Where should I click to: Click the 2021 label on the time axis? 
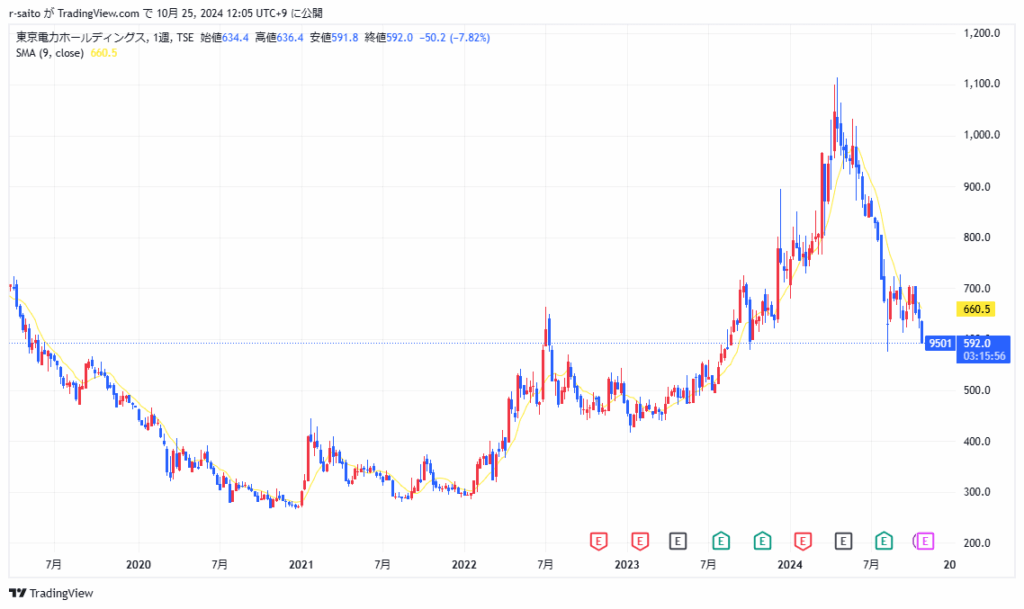302,565
